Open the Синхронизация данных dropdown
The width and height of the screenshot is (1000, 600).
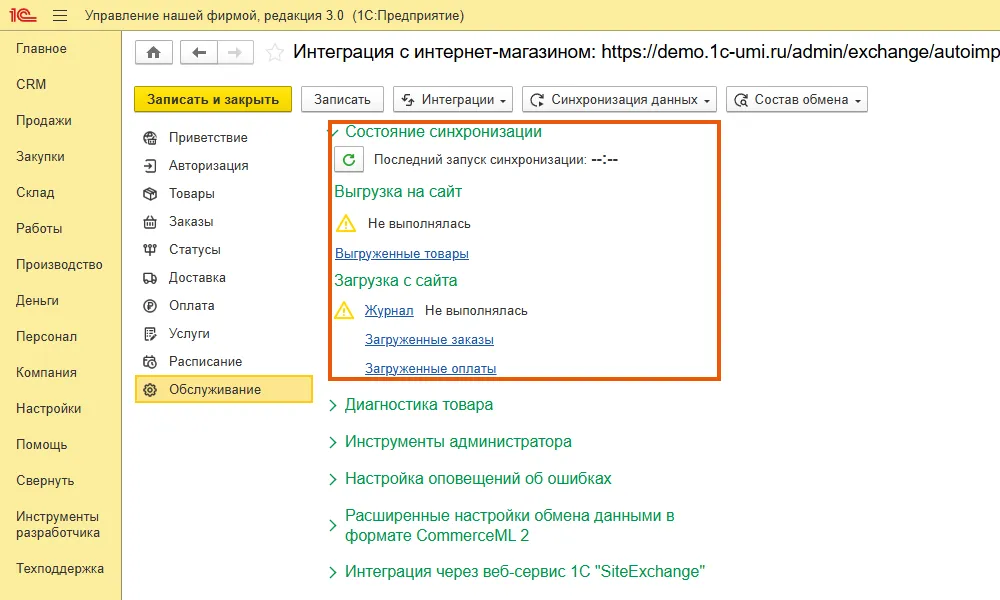(x=619, y=99)
